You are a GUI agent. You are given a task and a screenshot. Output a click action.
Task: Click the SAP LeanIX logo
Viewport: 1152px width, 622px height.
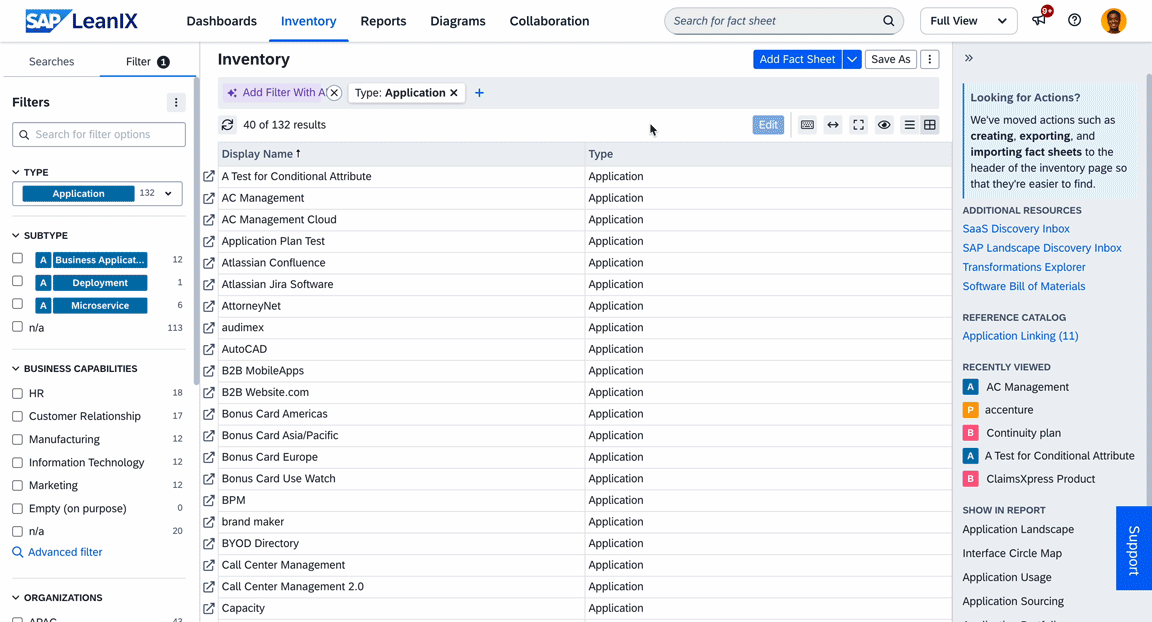(81, 21)
